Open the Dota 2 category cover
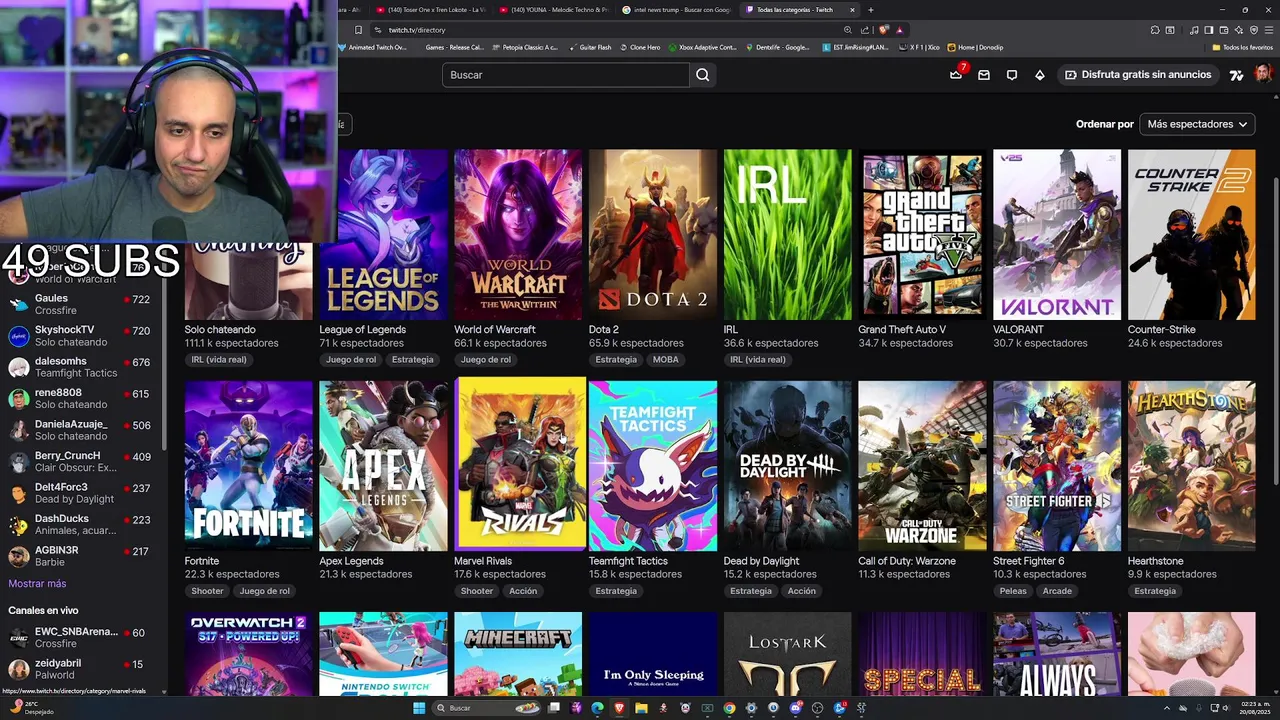Screen dimensions: 1280x720 (x=653, y=235)
